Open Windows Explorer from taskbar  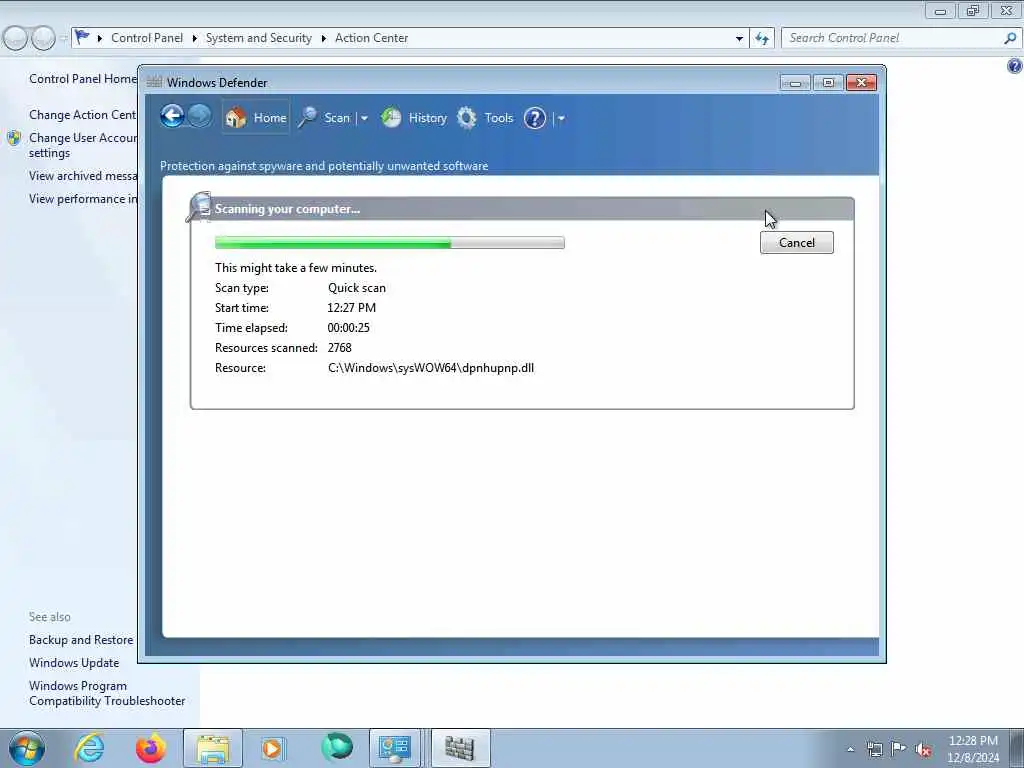point(213,748)
